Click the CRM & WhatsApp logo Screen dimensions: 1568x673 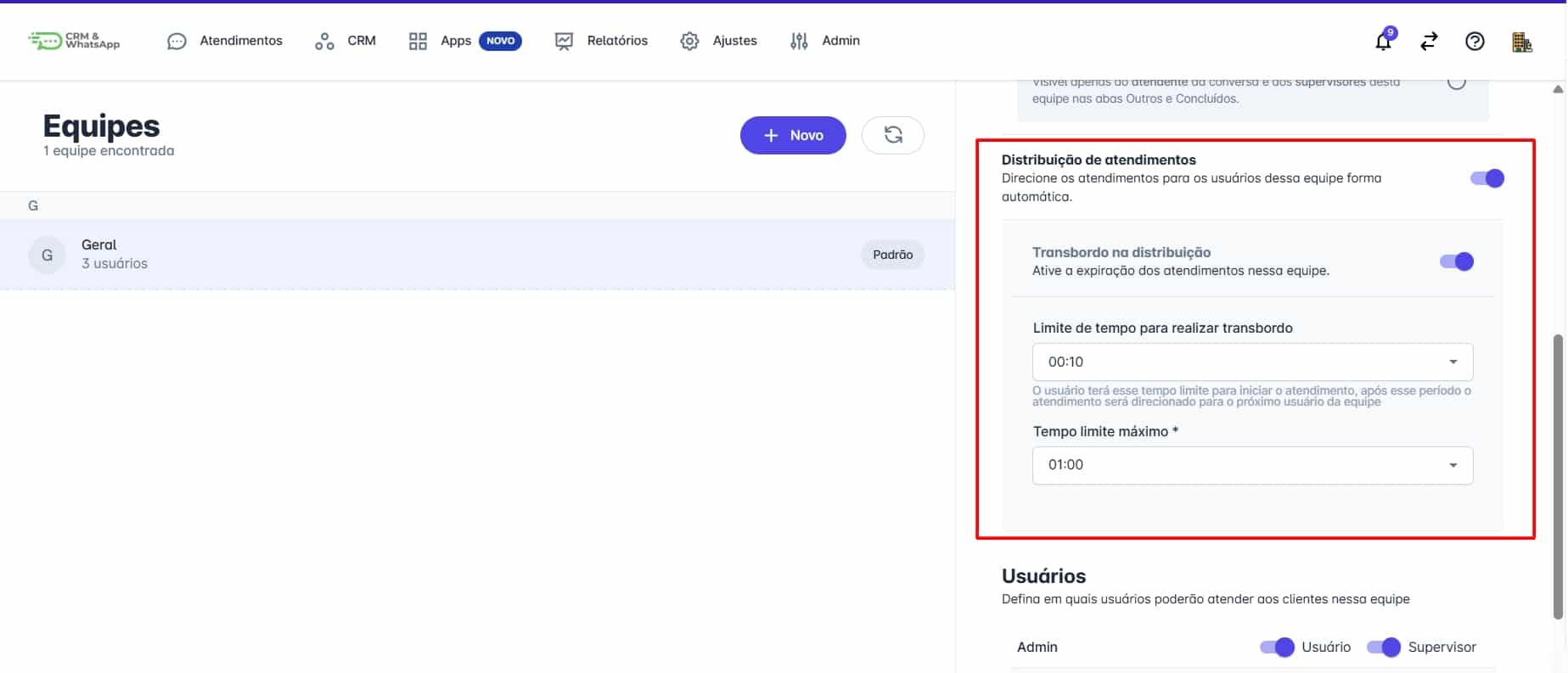[x=74, y=40]
